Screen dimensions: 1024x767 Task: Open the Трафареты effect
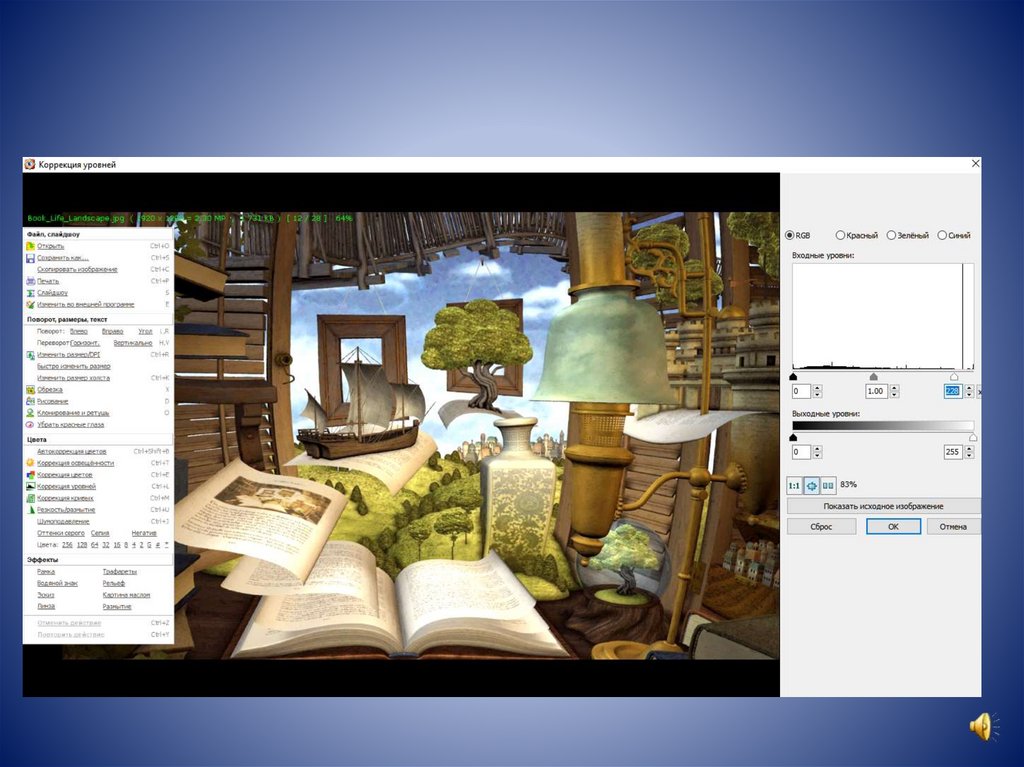[x=120, y=572]
